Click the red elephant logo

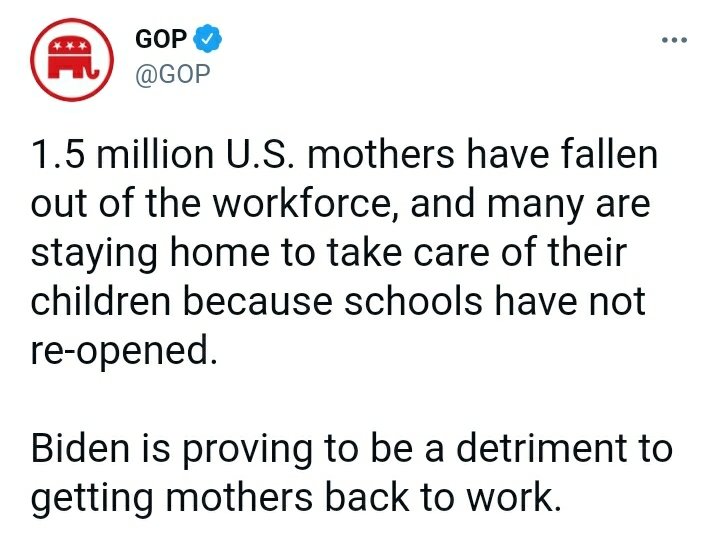pyautogui.click(x=73, y=57)
